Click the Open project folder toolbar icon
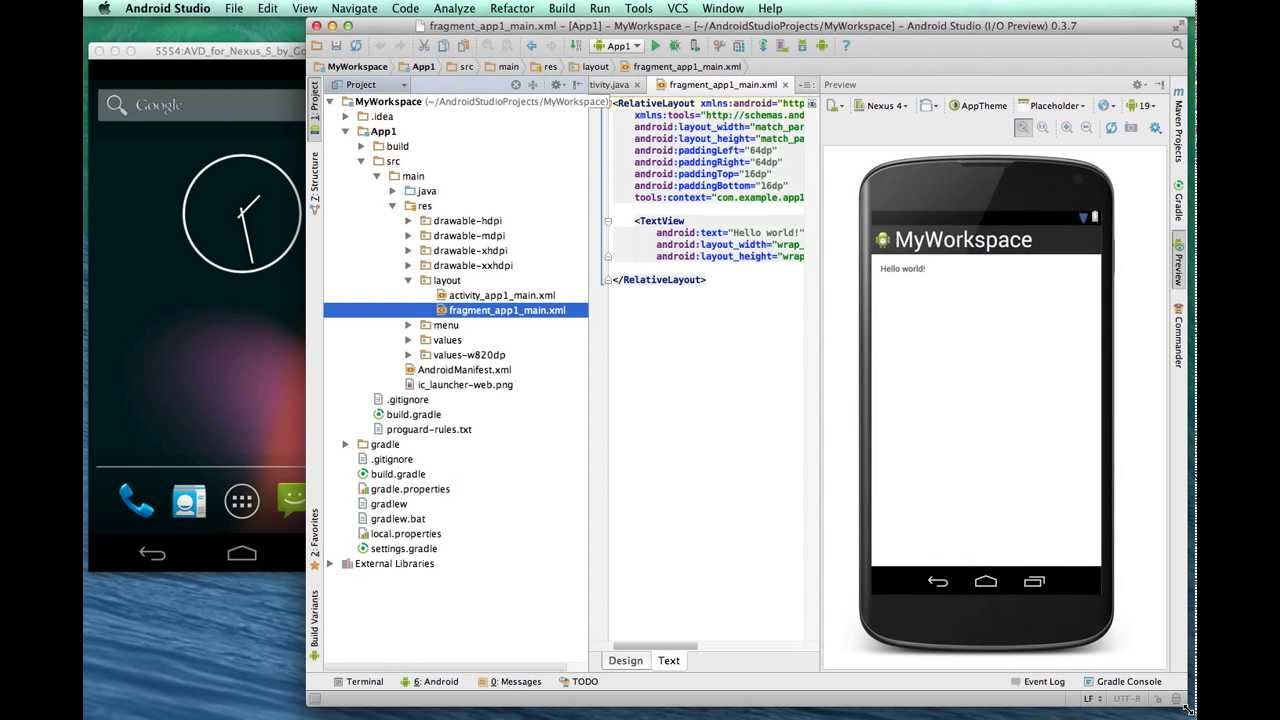Viewport: 1280px width, 720px height. coord(317,46)
